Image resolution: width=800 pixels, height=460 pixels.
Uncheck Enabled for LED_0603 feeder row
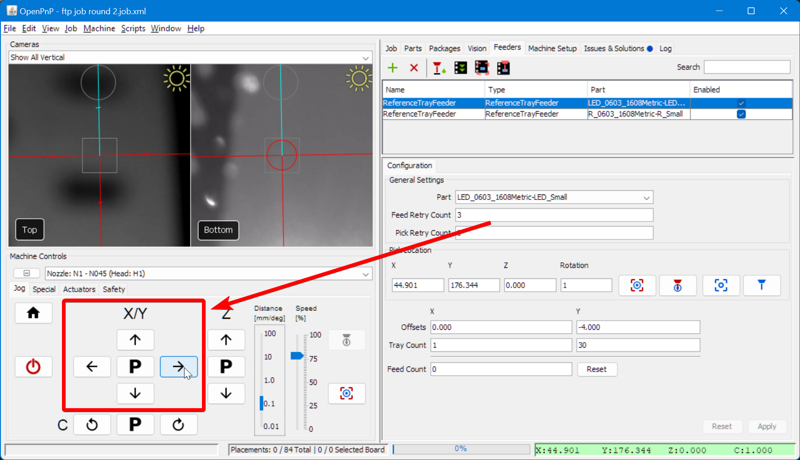740,103
